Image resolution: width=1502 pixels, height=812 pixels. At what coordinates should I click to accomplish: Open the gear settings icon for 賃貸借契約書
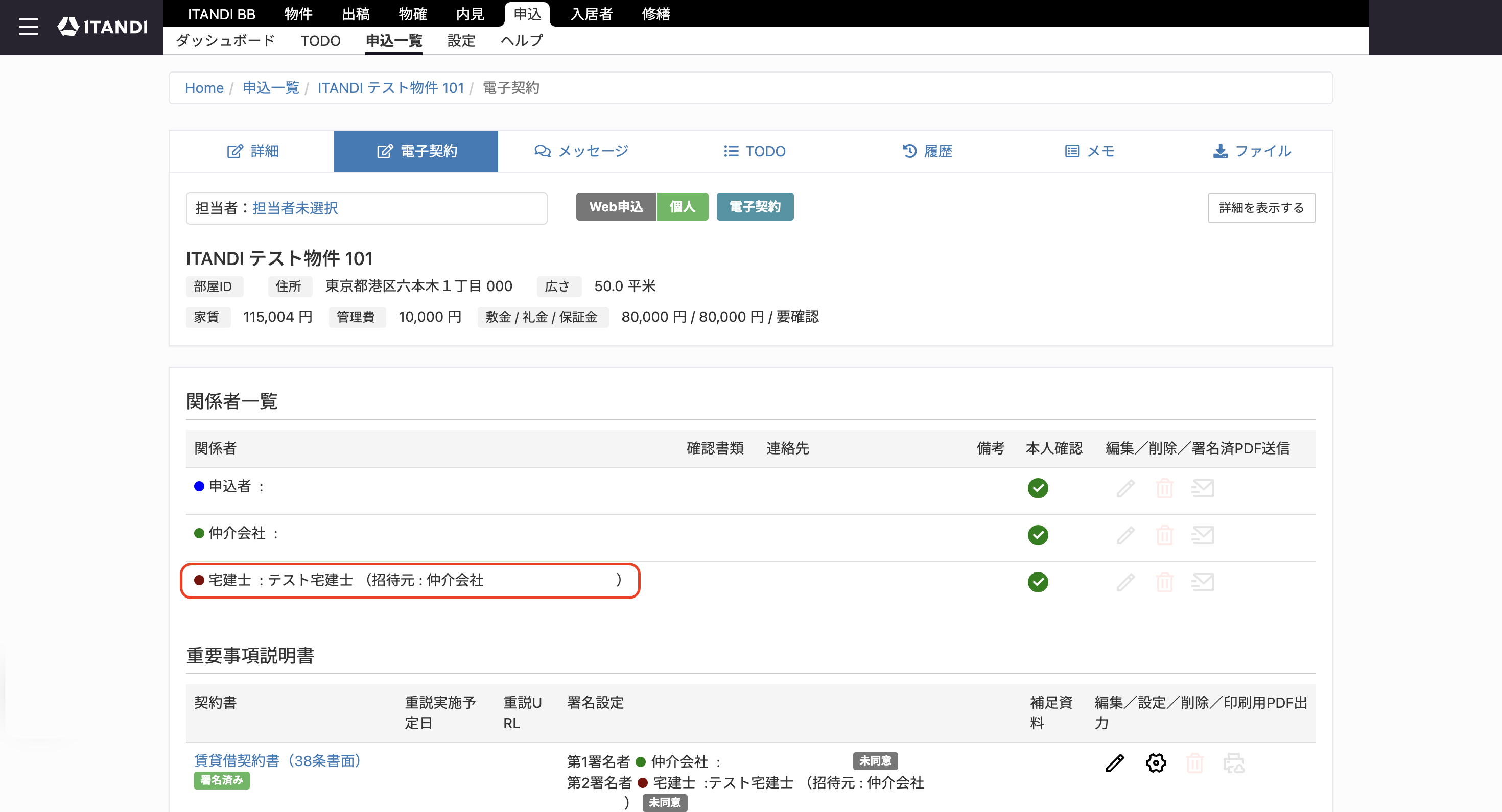point(1156,762)
